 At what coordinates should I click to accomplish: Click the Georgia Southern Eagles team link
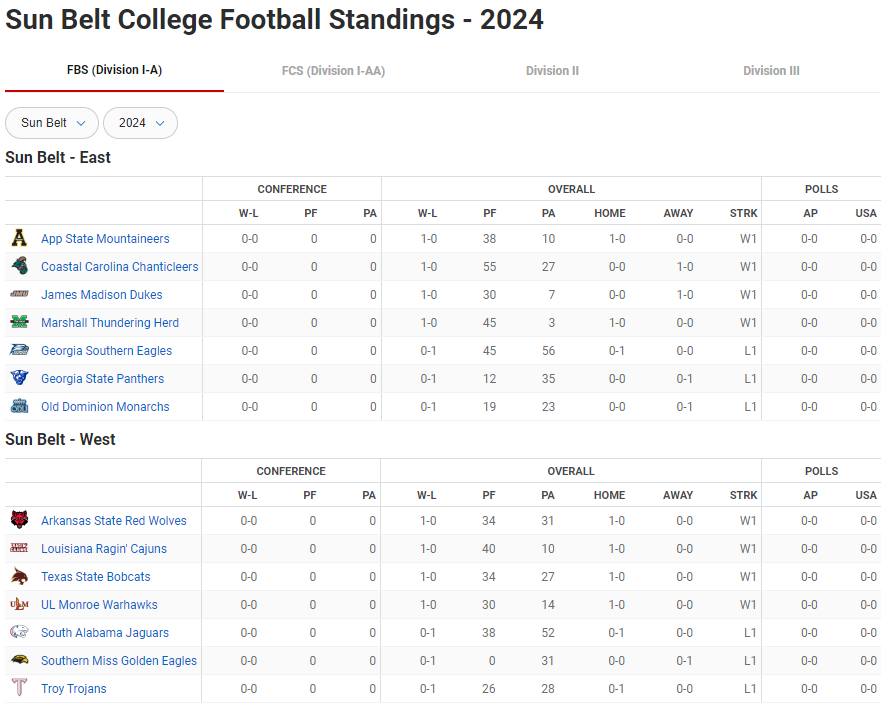[x=106, y=351]
